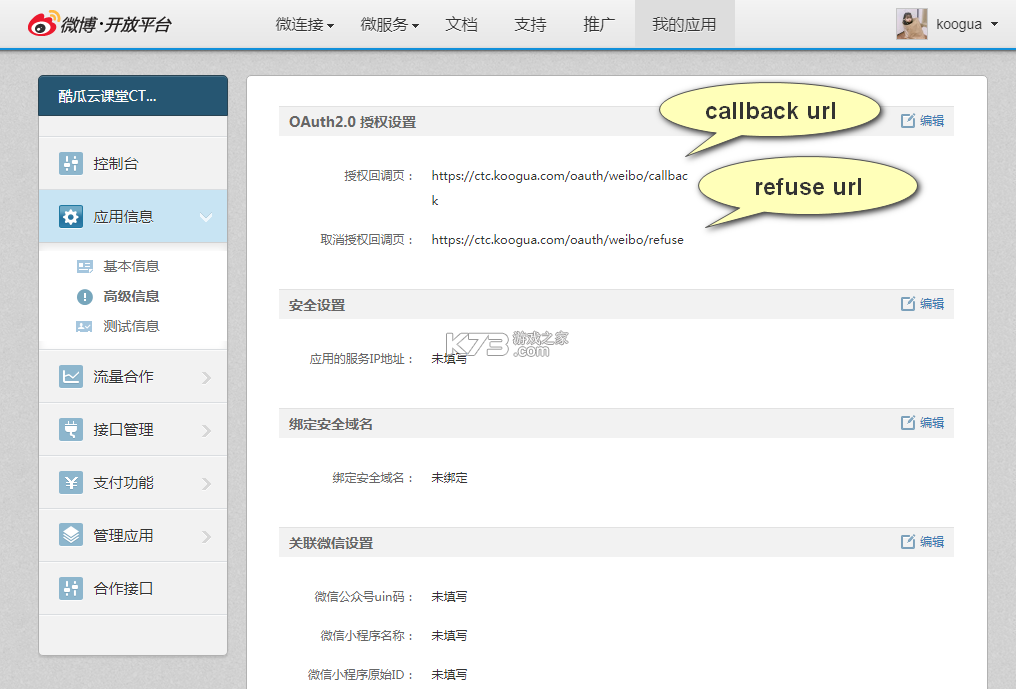The width and height of the screenshot is (1016, 689).
Task: Go to the 文档 menu
Action: coord(461,25)
